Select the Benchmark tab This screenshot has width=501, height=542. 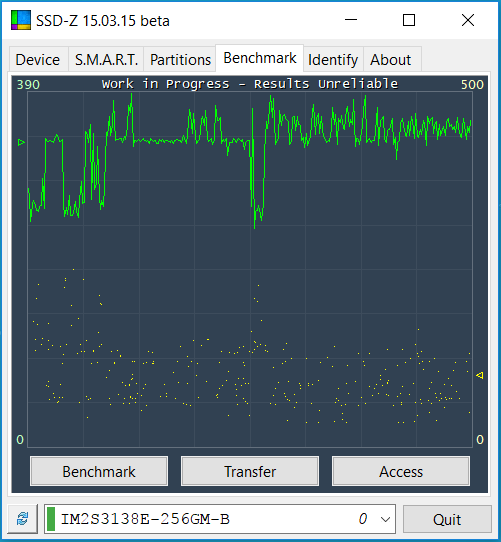[x=260, y=58]
